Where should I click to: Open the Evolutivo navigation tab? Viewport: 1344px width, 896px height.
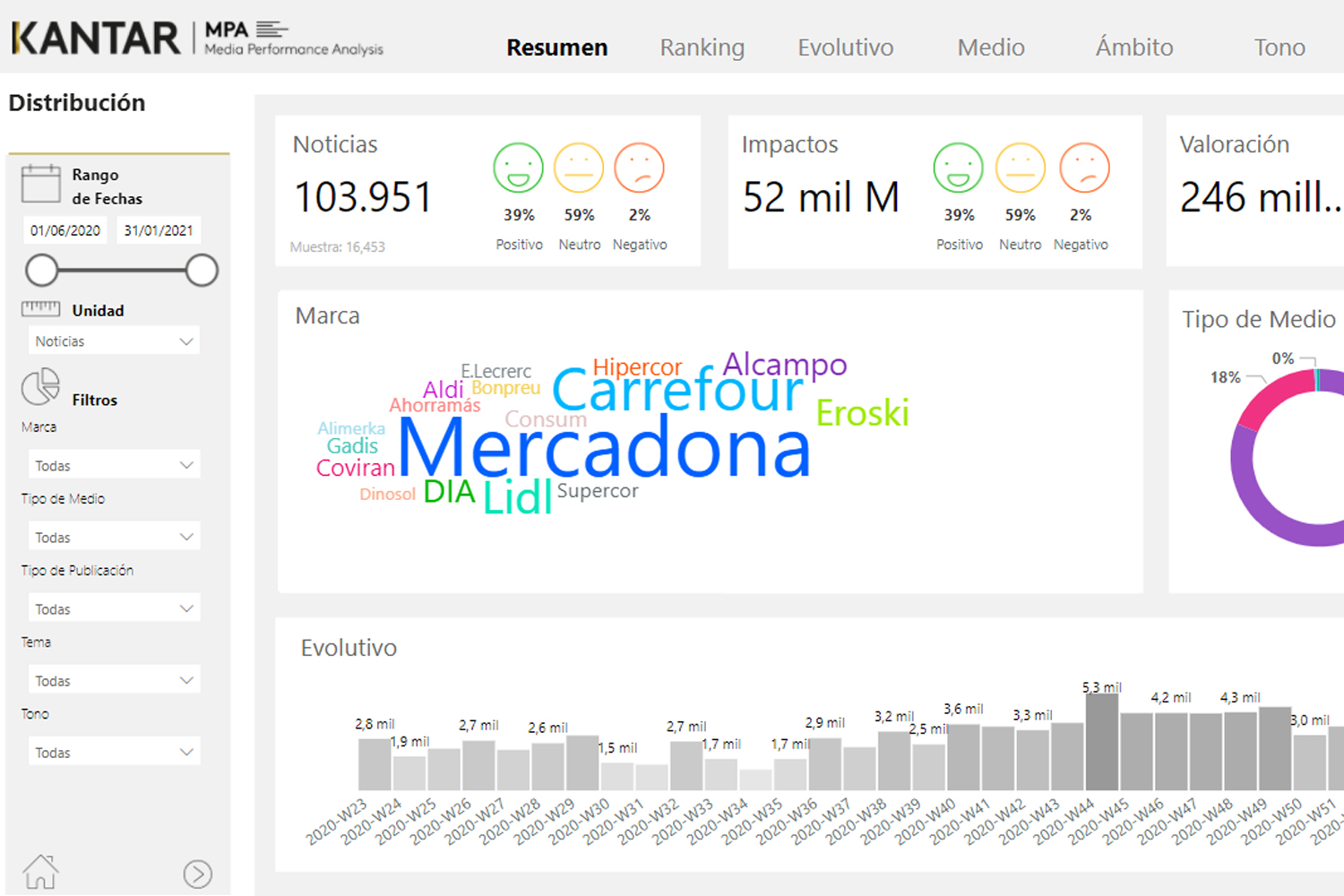click(845, 47)
